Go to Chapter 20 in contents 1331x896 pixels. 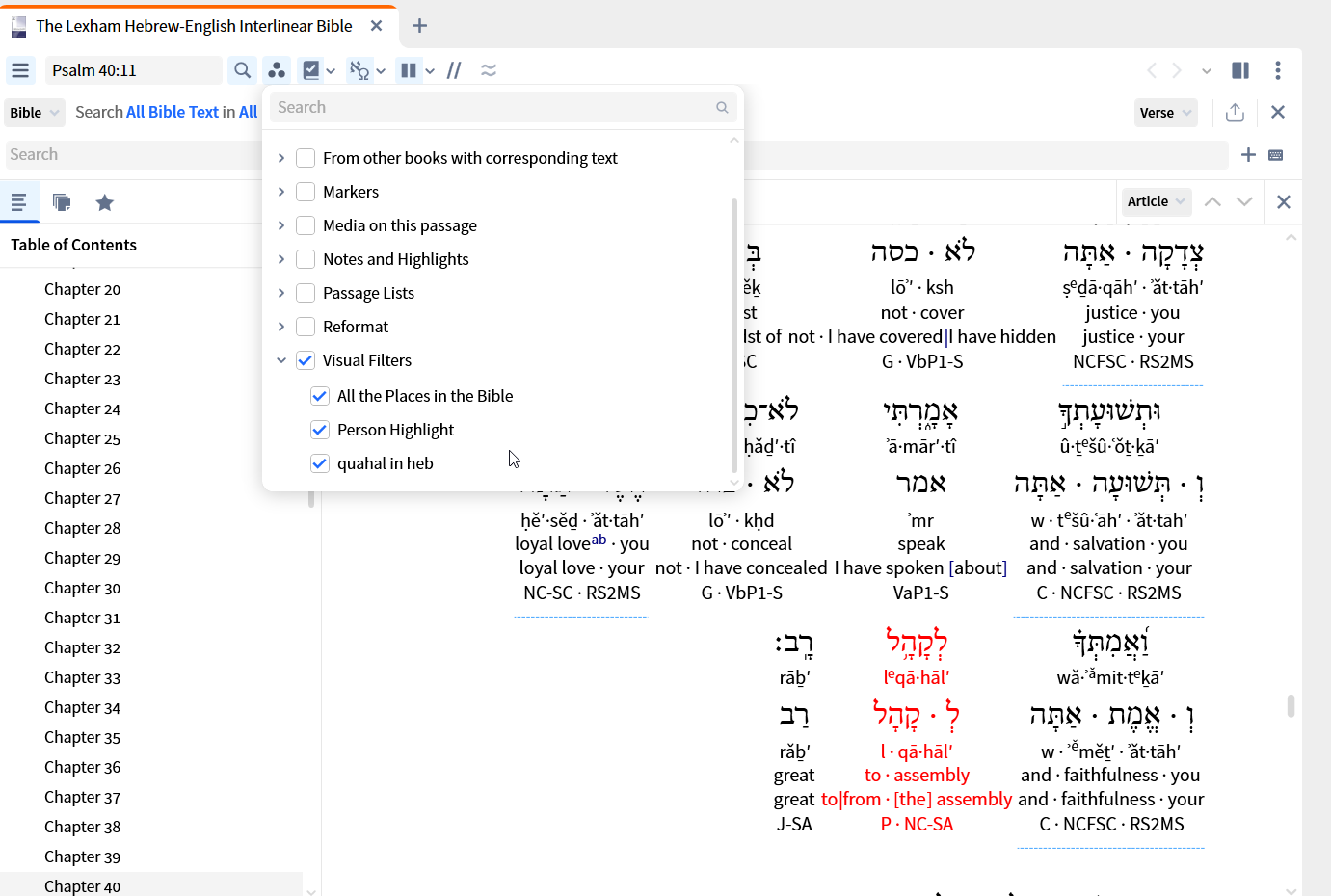[x=82, y=289]
